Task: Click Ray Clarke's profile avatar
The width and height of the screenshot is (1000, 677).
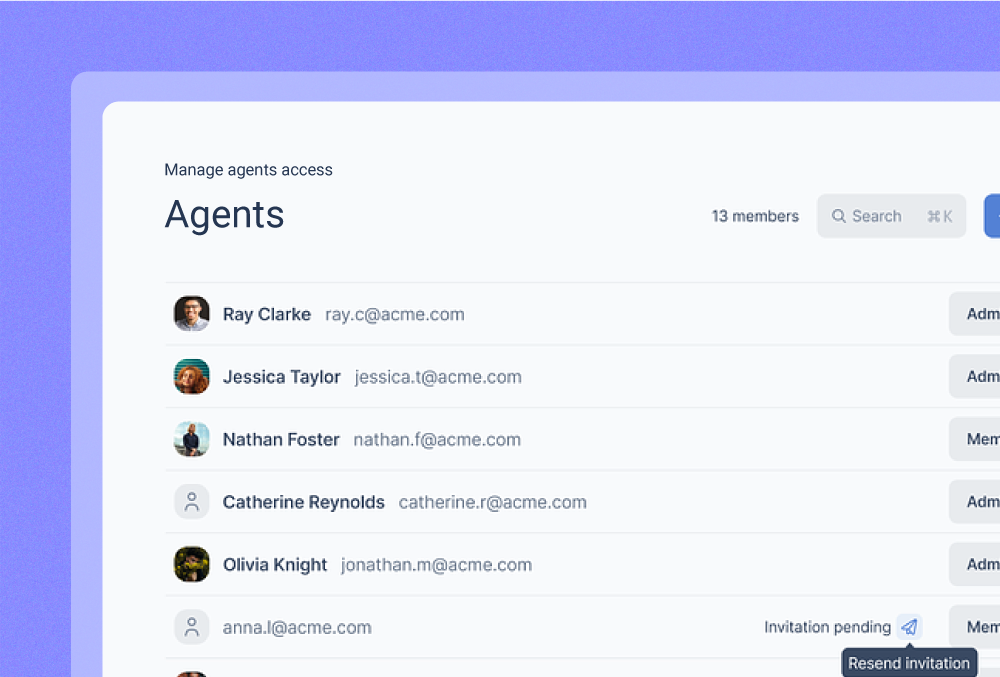Action: coord(191,314)
